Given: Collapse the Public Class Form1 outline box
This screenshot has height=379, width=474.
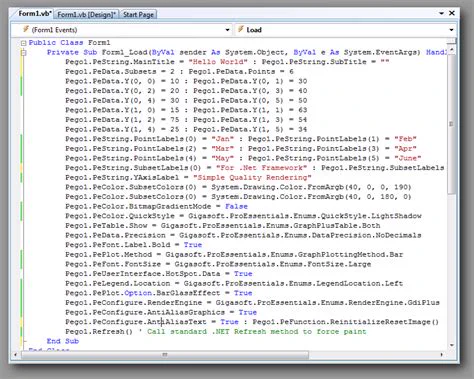Looking at the screenshot, I should pyautogui.click(x=23, y=43).
